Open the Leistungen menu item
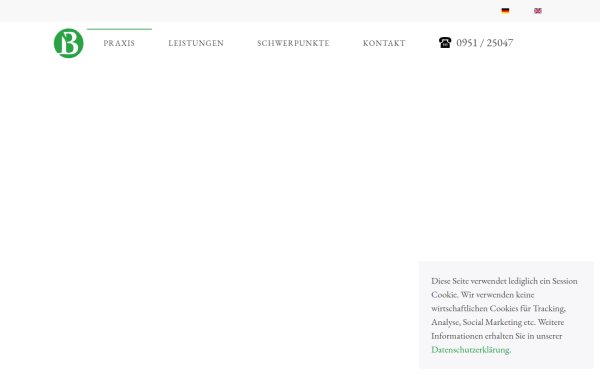600x375 pixels. point(196,43)
